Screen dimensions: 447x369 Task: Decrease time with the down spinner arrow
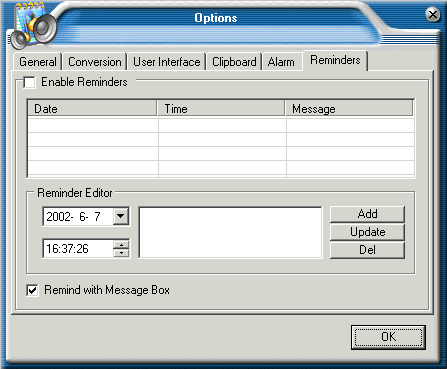(121, 253)
